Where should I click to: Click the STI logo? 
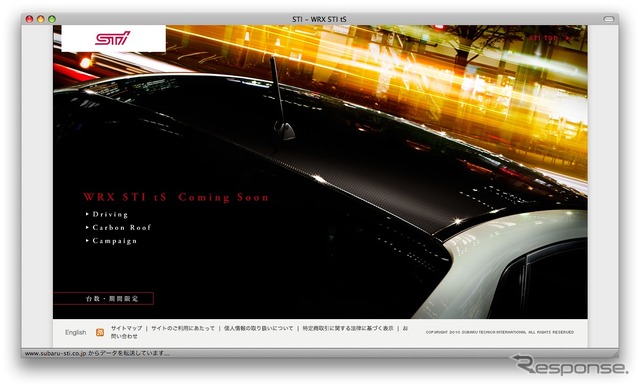113,38
